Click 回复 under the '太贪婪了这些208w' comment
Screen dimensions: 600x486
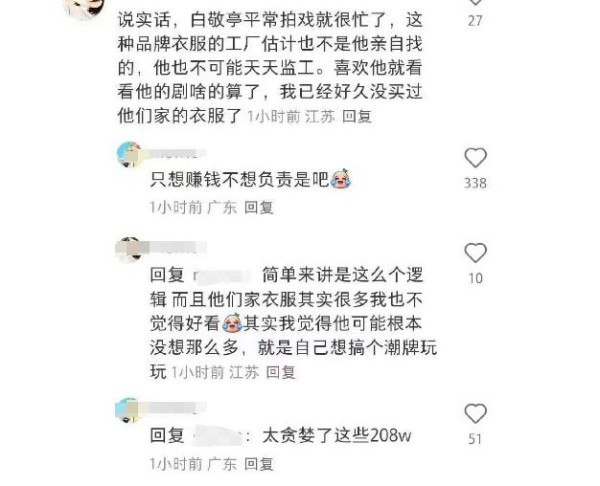[x=259, y=464]
